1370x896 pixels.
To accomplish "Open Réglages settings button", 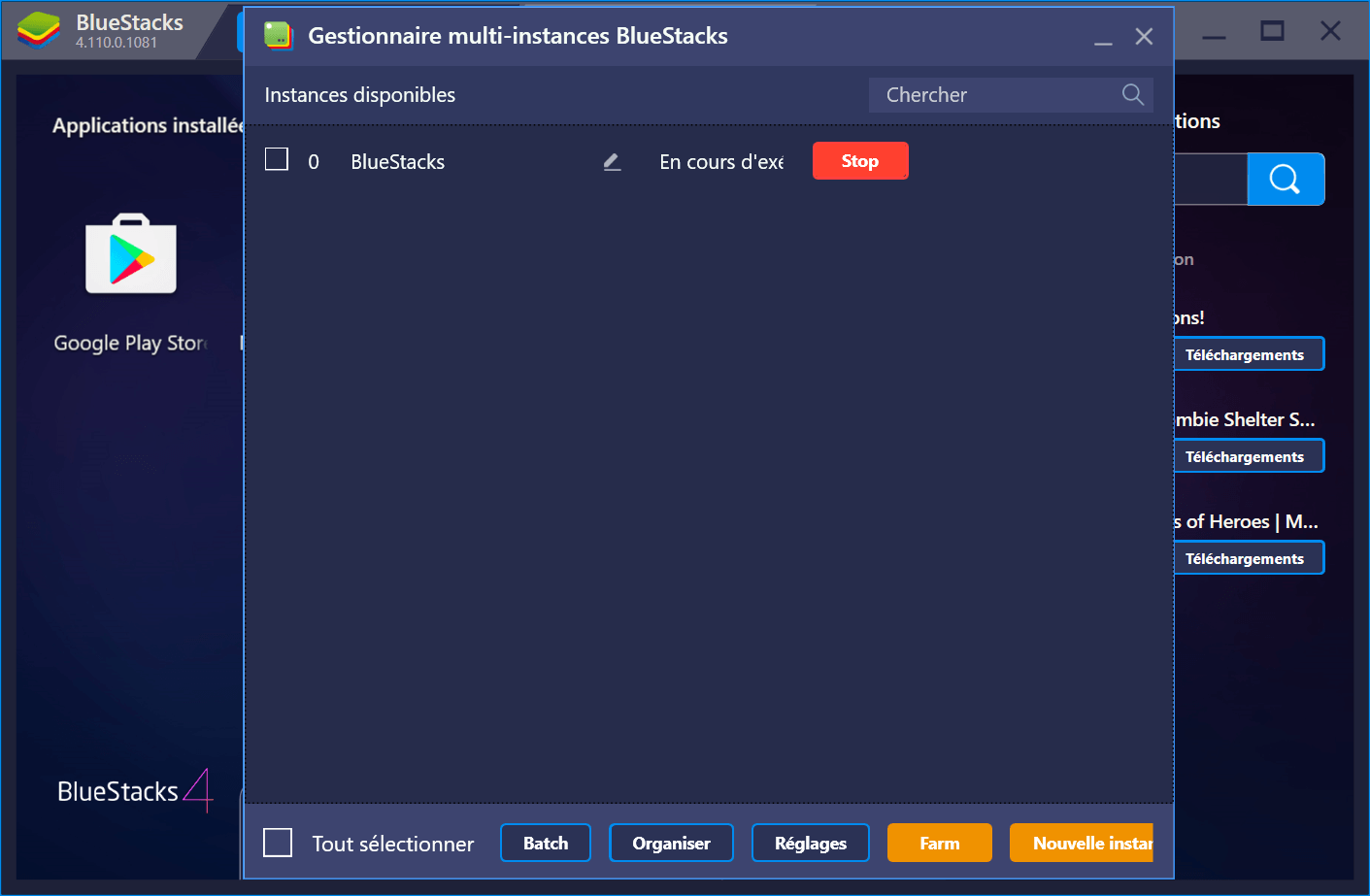I will tap(811, 843).
